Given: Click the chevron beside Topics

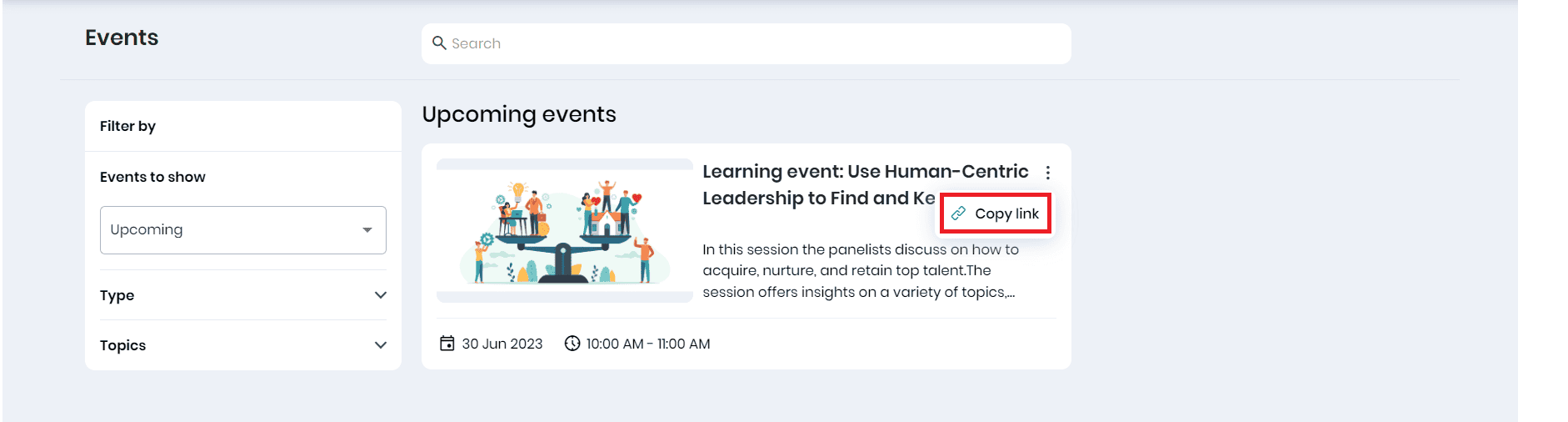Looking at the screenshot, I should (x=381, y=345).
